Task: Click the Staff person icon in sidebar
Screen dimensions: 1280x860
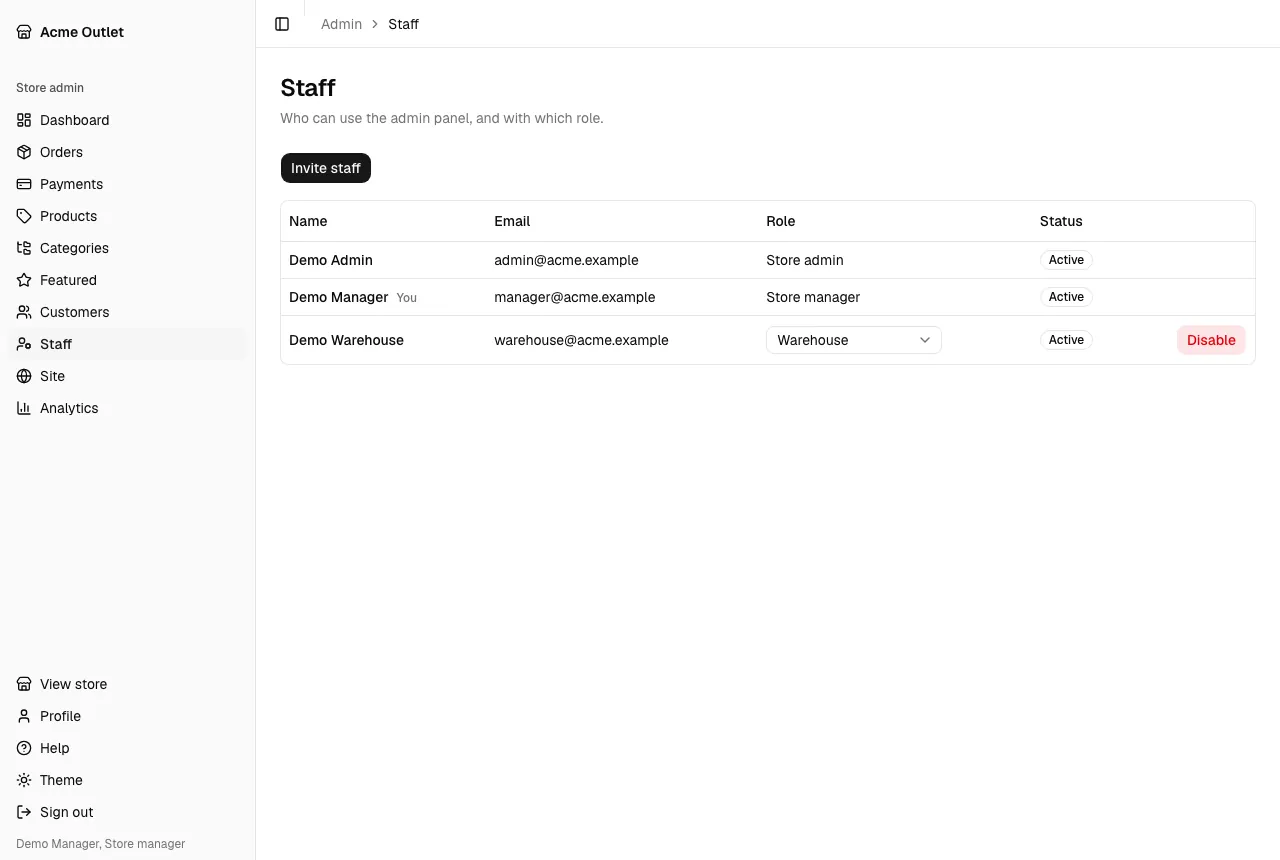Action: click(x=24, y=344)
